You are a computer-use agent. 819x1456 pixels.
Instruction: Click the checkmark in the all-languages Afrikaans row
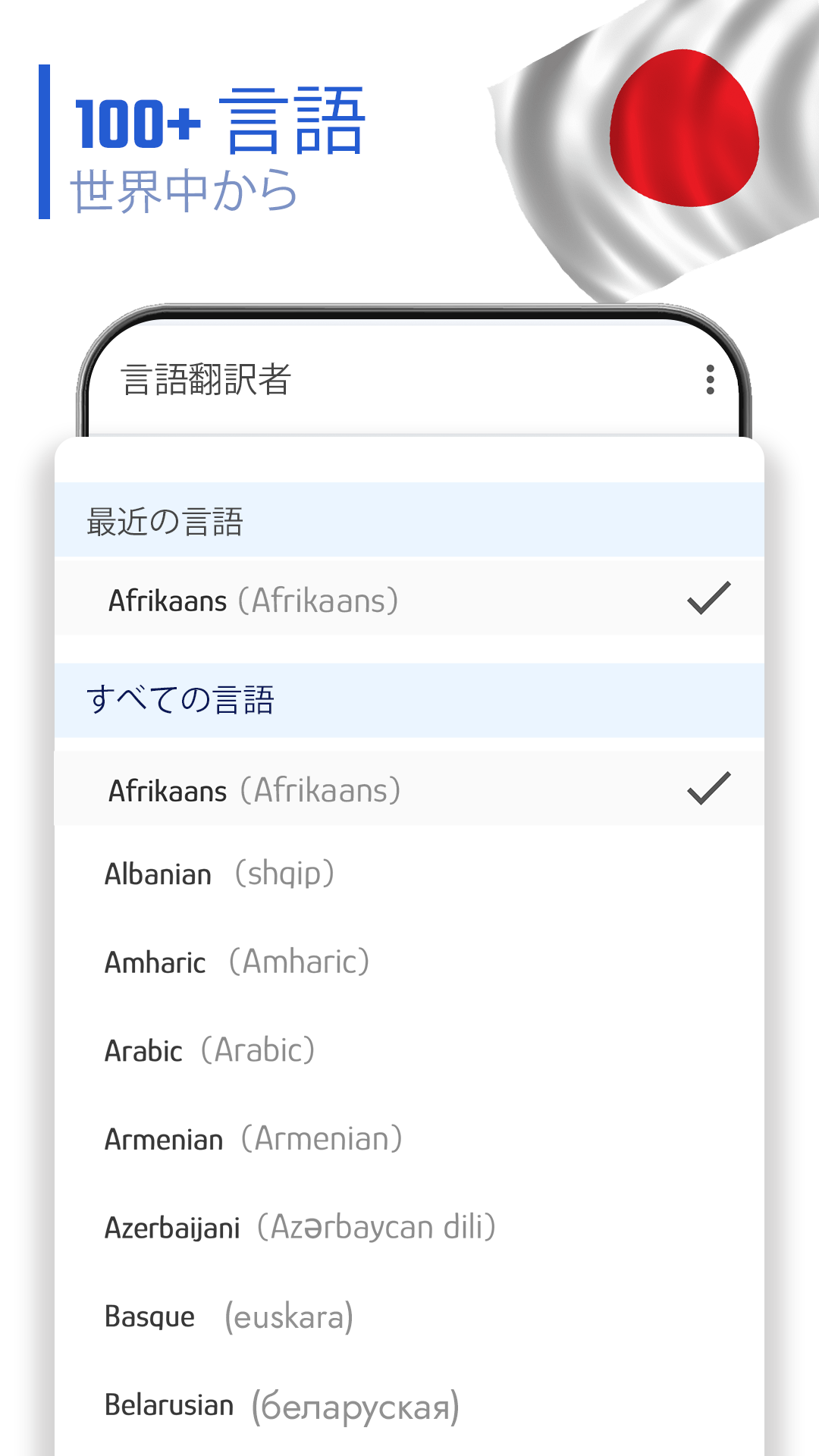(709, 788)
